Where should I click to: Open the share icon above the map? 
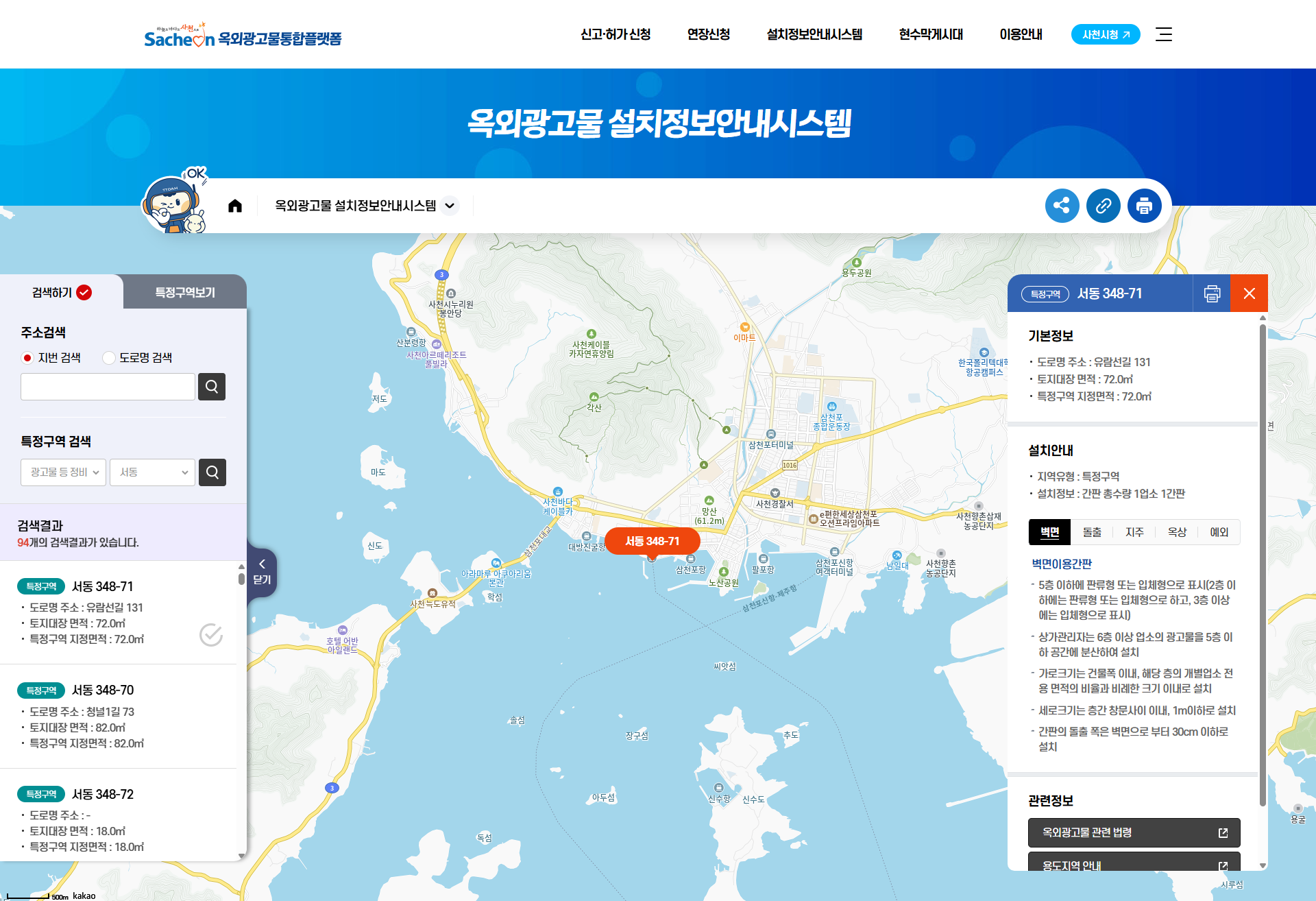coord(1062,205)
